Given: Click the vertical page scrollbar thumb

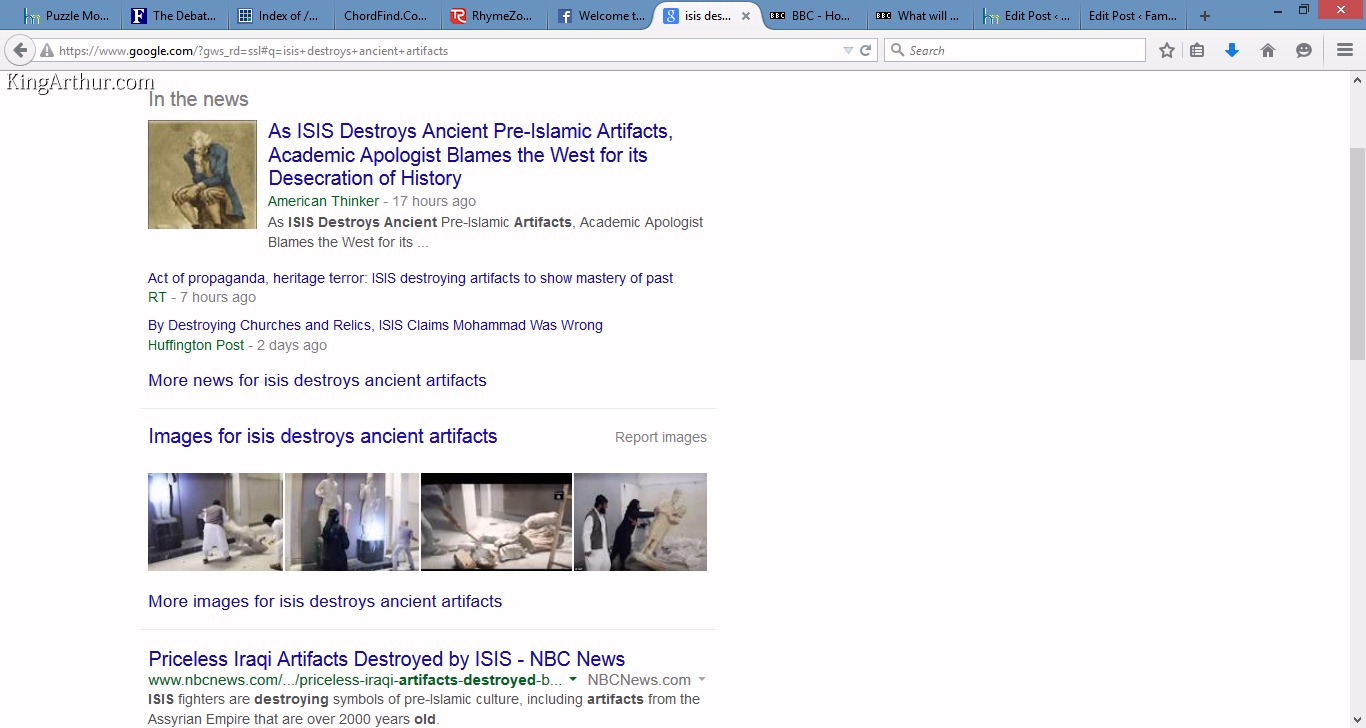Looking at the screenshot, I should coord(1357,254).
